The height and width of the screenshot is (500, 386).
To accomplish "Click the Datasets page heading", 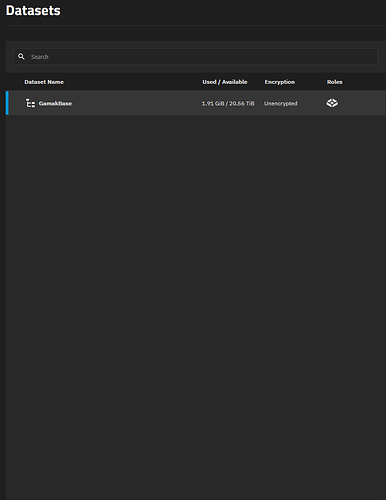I will tap(33, 10).
